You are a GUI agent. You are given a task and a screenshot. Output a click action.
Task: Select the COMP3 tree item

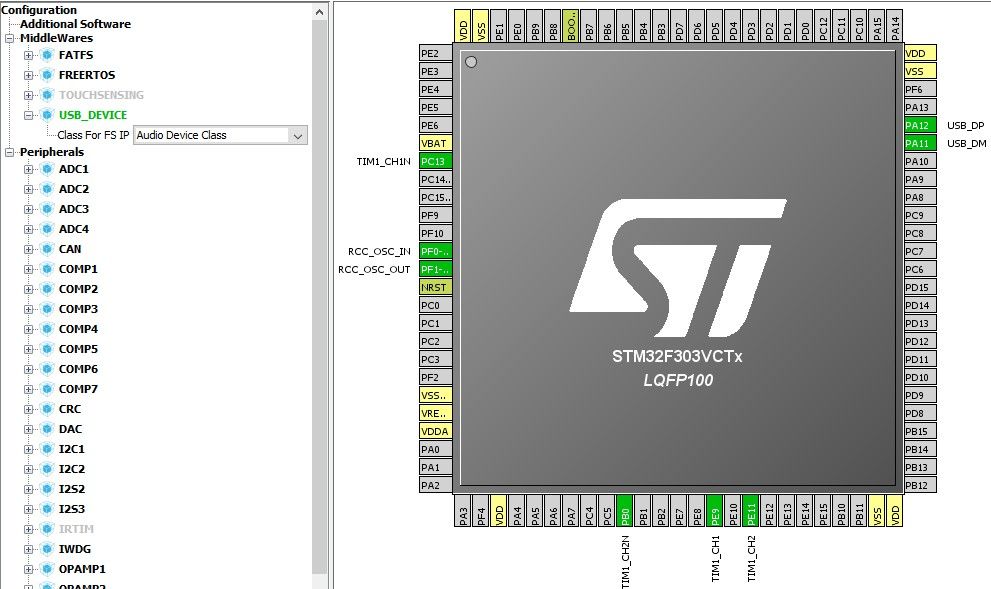point(78,309)
